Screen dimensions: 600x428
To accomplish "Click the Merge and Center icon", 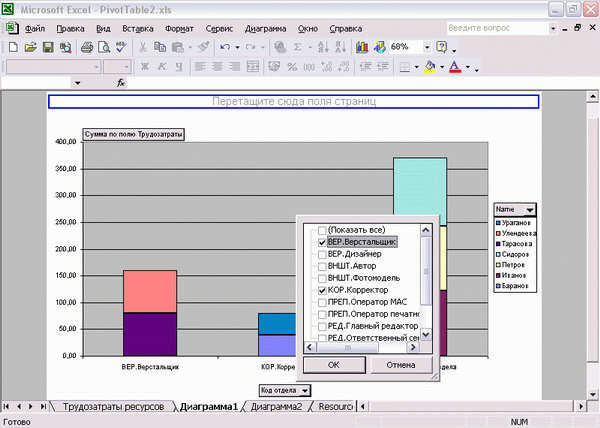I will (x=253, y=67).
